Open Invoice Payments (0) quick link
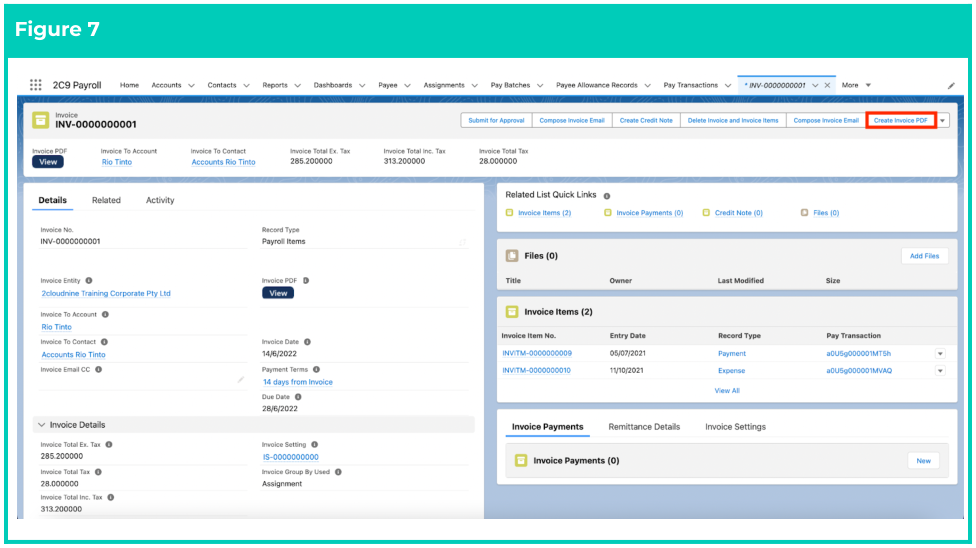This screenshot has height=548, width=976. coord(650,213)
